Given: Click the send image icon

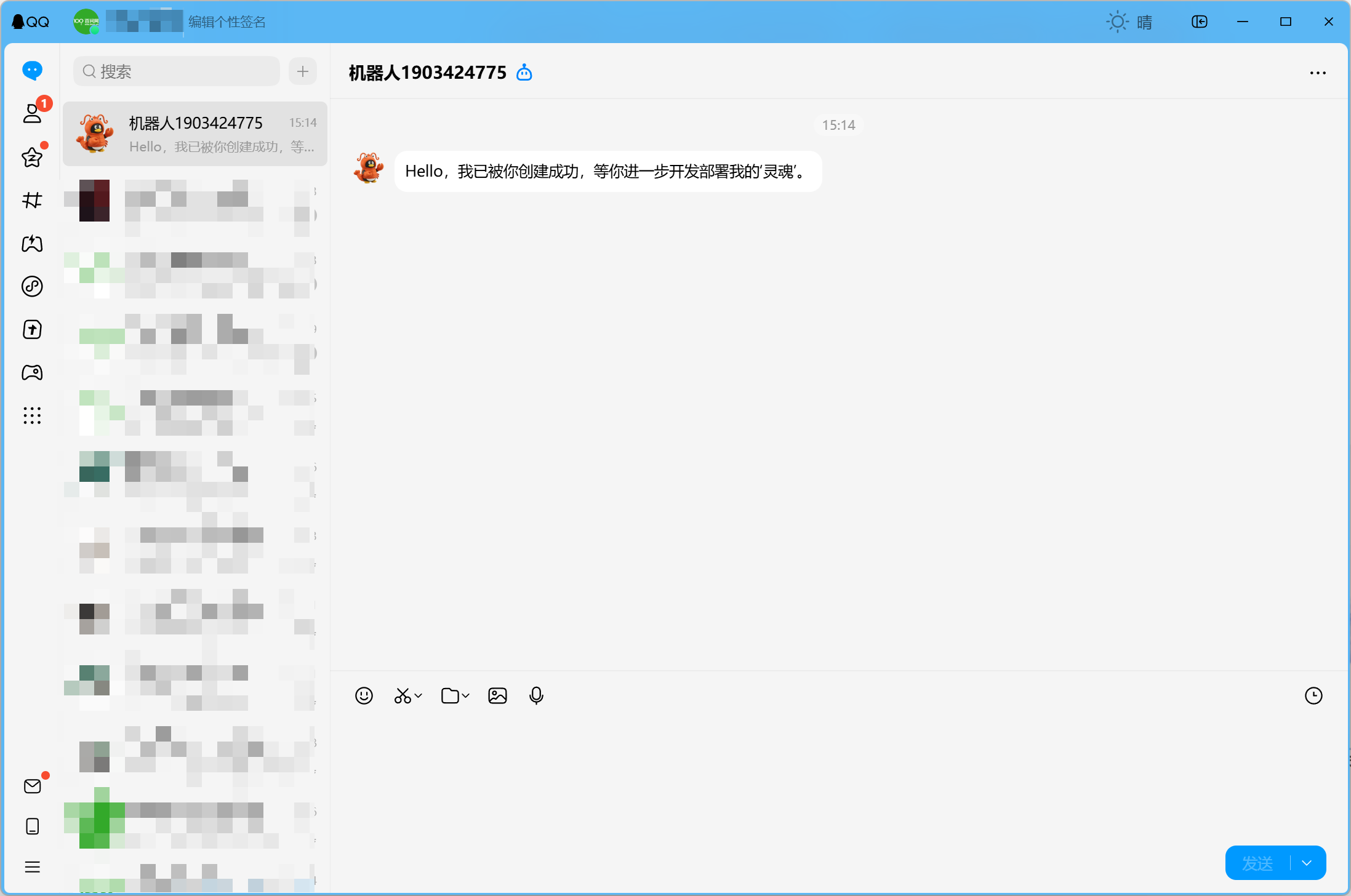Looking at the screenshot, I should 497,695.
